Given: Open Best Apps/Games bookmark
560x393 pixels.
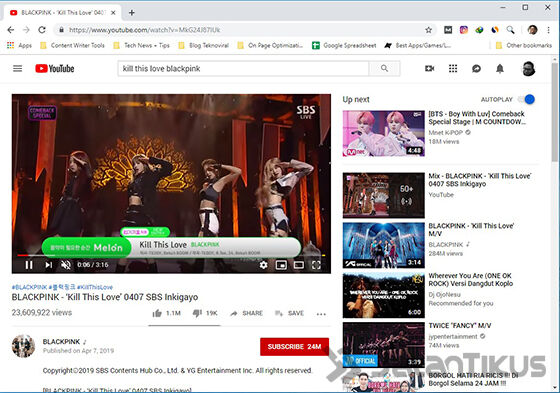Looking at the screenshot, I should click(x=418, y=45).
